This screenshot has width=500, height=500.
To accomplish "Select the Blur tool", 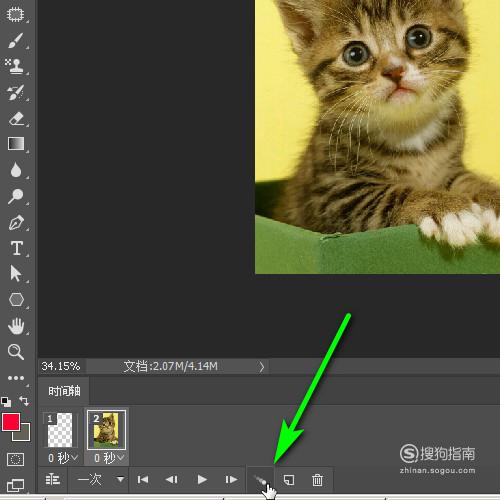I will pos(16,170).
